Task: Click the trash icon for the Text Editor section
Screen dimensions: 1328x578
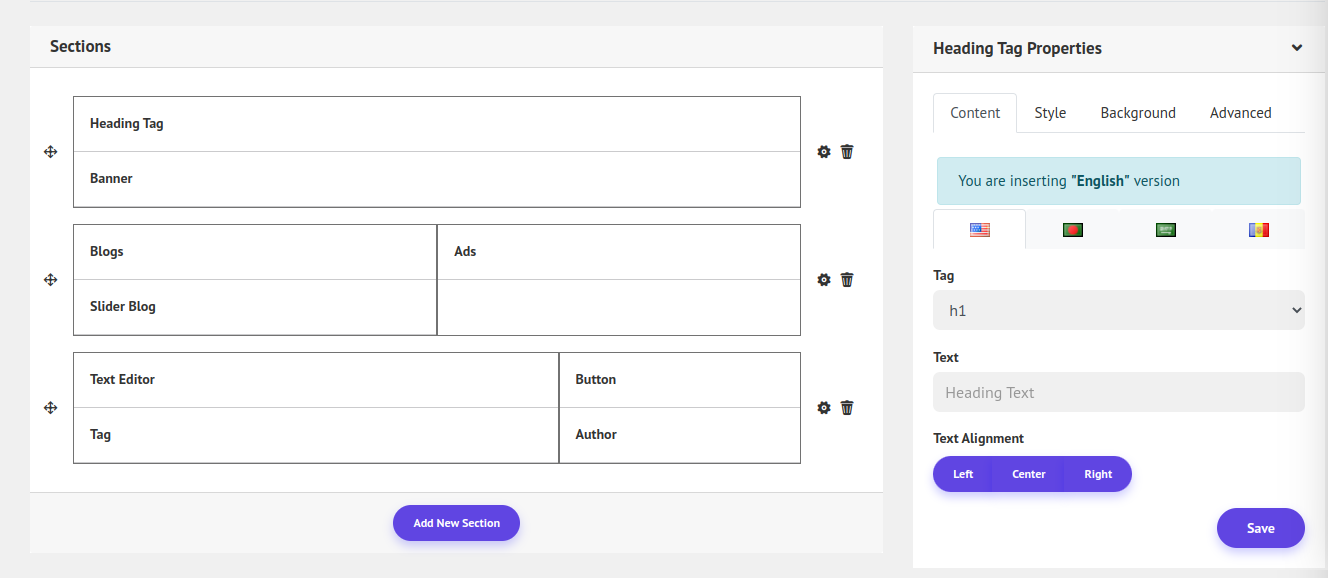Action: (x=847, y=408)
